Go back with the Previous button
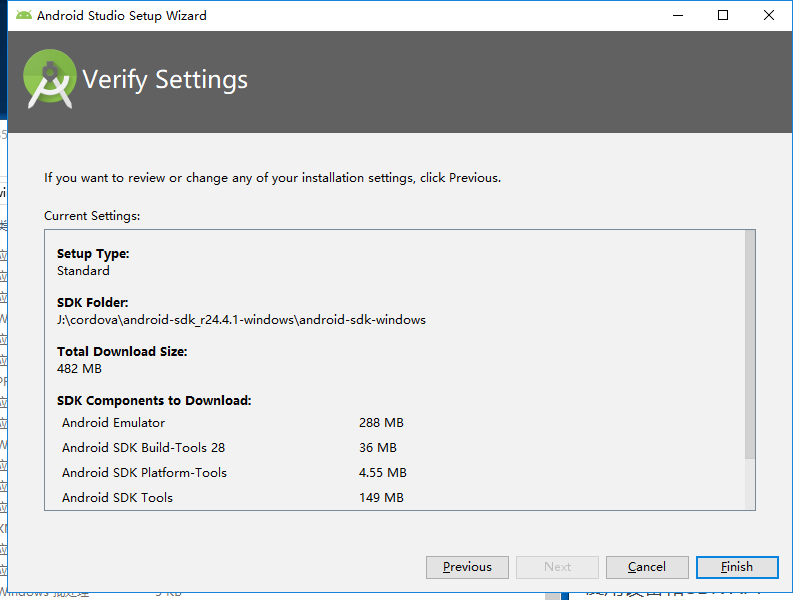Image resolution: width=800 pixels, height=600 pixels. (467, 567)
